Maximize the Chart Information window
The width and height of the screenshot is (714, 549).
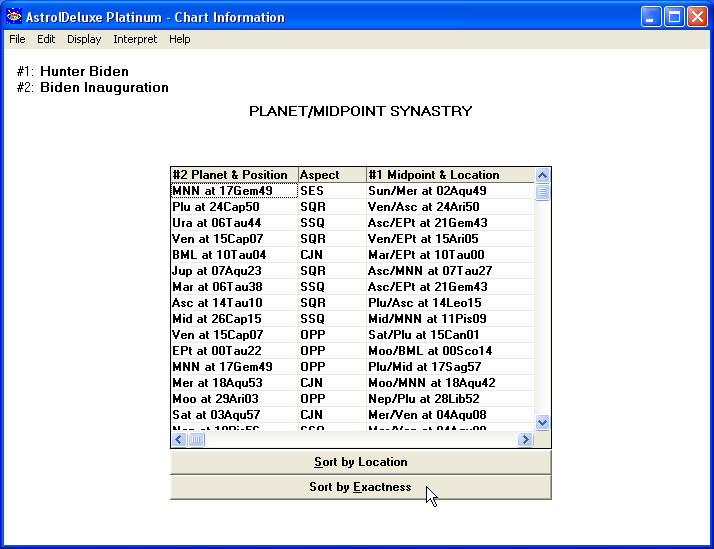[674, 17]
